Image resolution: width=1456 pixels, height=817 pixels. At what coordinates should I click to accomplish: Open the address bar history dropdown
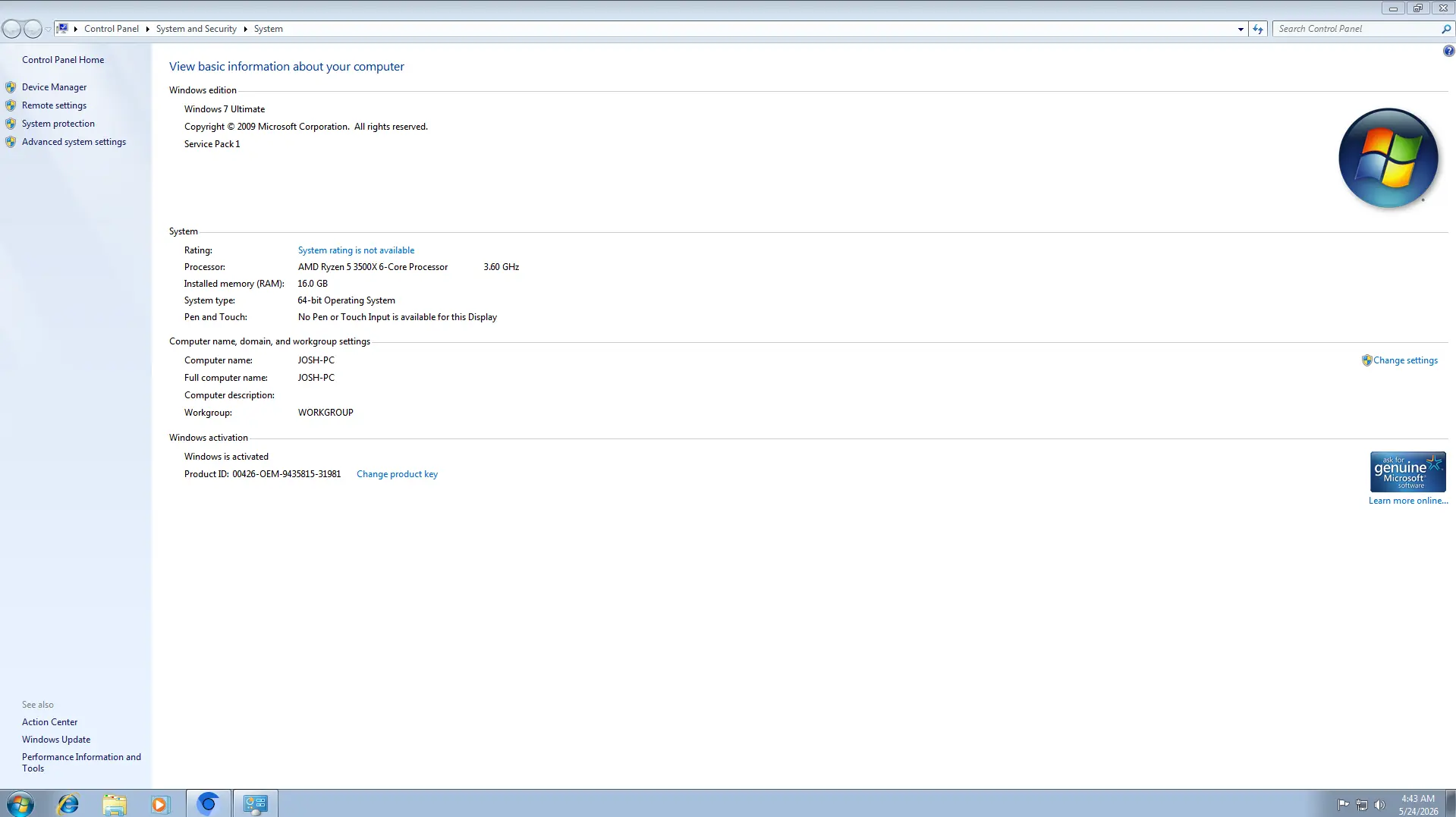[x=1241, y=29]
